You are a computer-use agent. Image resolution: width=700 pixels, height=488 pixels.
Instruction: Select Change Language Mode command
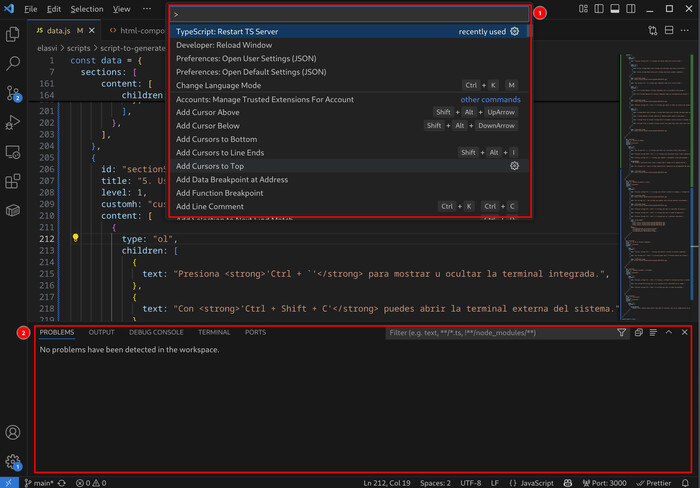(349, 85)
